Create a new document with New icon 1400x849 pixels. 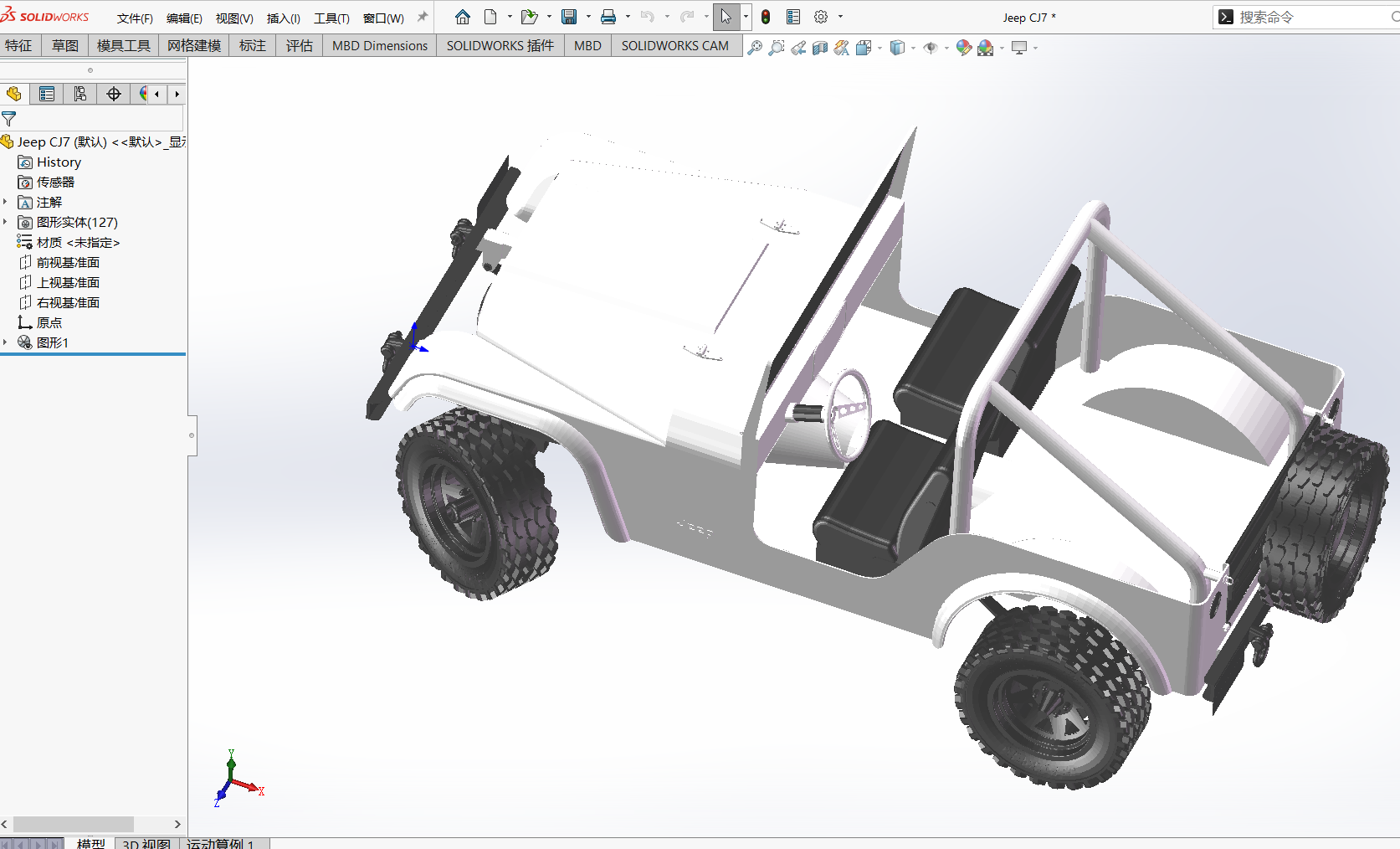tap(491, 17)
